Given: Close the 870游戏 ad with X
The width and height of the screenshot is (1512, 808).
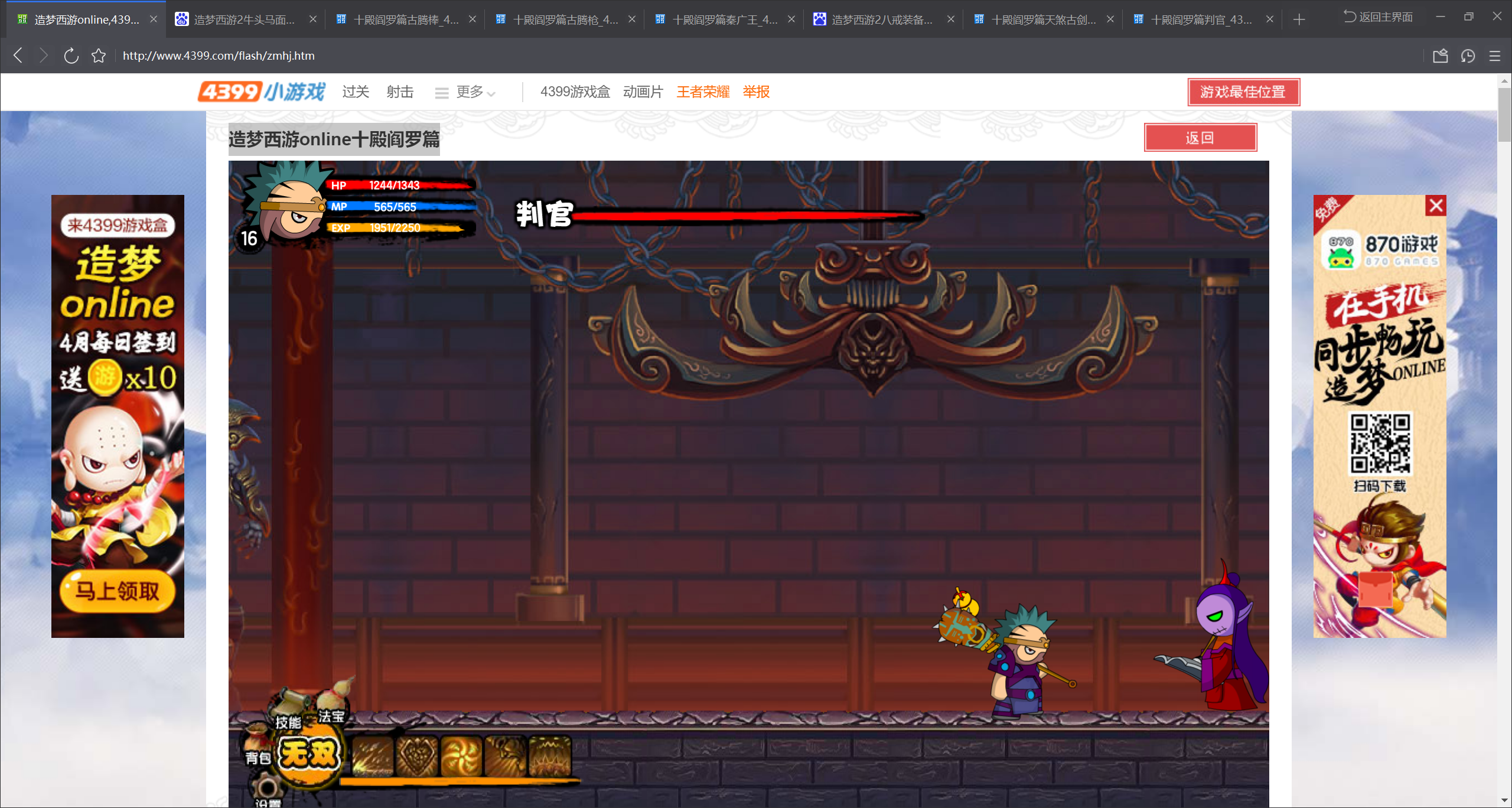Looking at the screenshot, I should click(1436, 206).
